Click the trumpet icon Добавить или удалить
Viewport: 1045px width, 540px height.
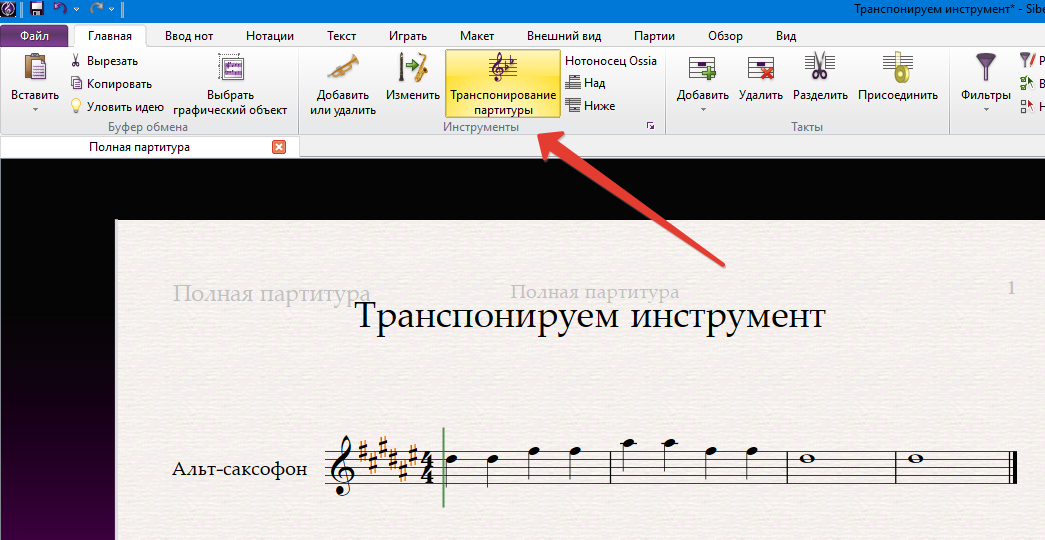click(343, 69)
